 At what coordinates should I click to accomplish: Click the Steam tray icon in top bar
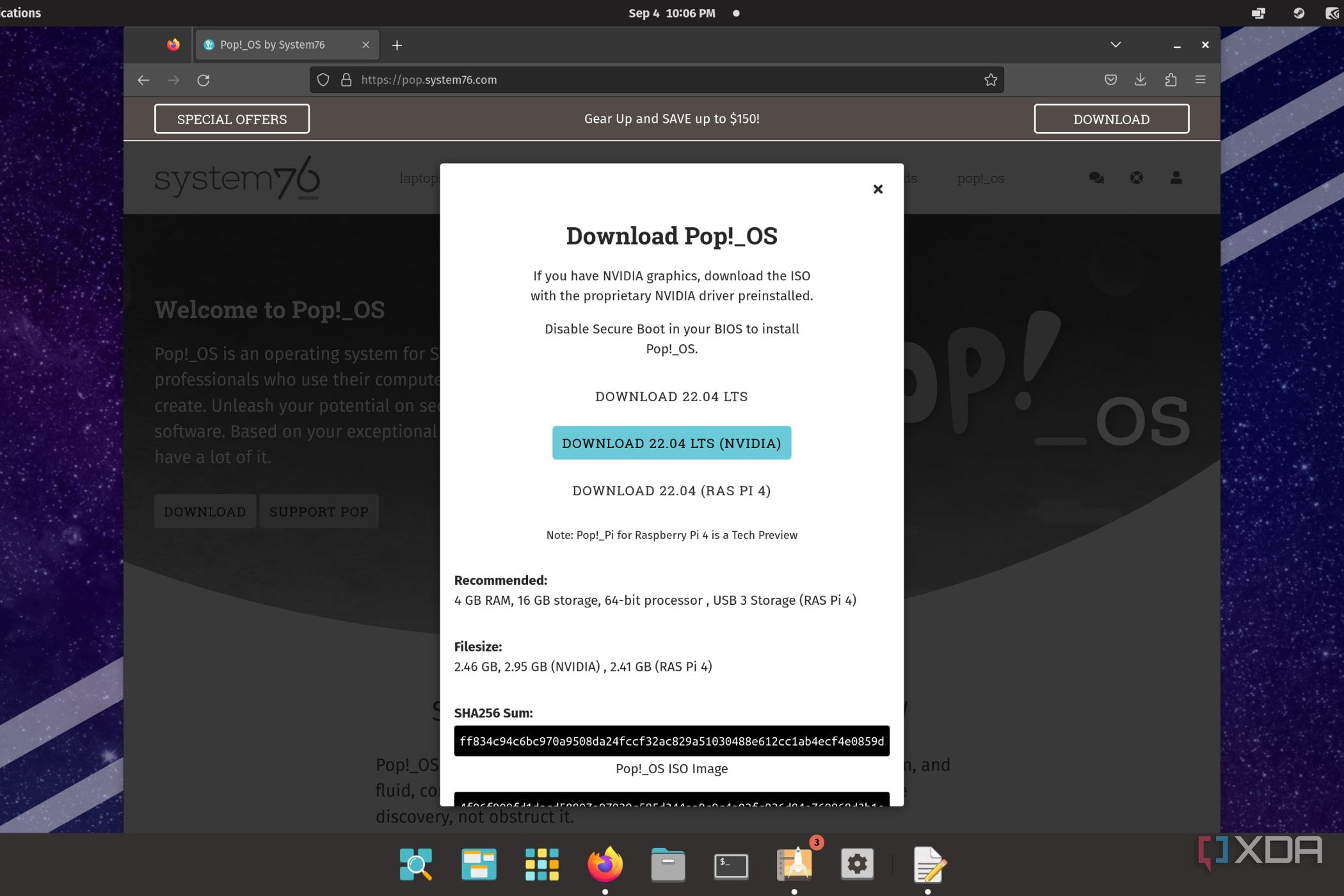(1298, 13)
